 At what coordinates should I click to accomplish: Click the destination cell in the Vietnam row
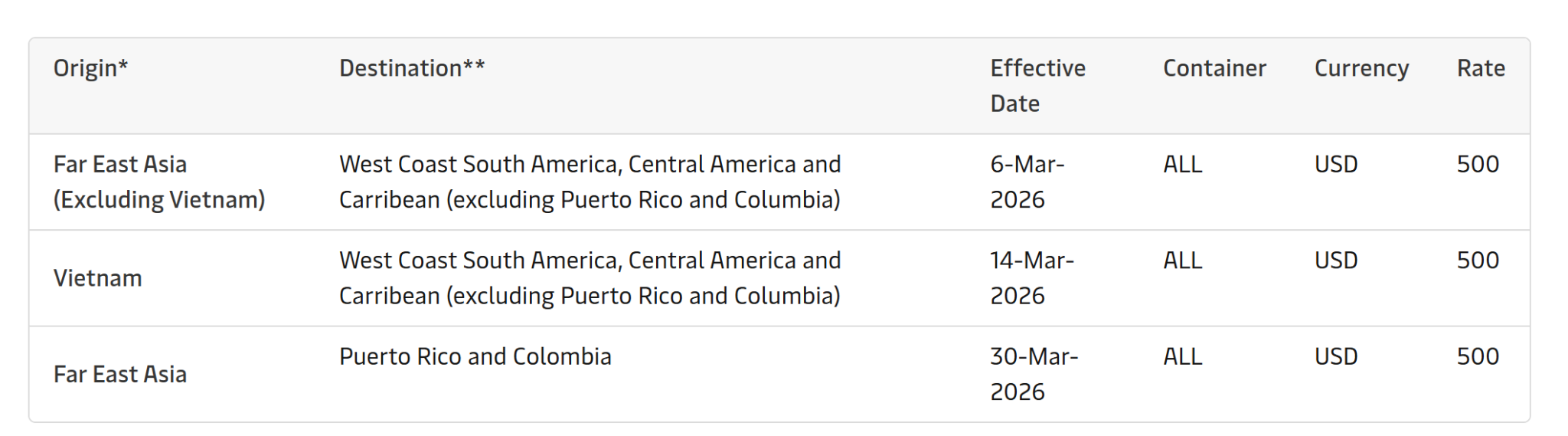590,277
